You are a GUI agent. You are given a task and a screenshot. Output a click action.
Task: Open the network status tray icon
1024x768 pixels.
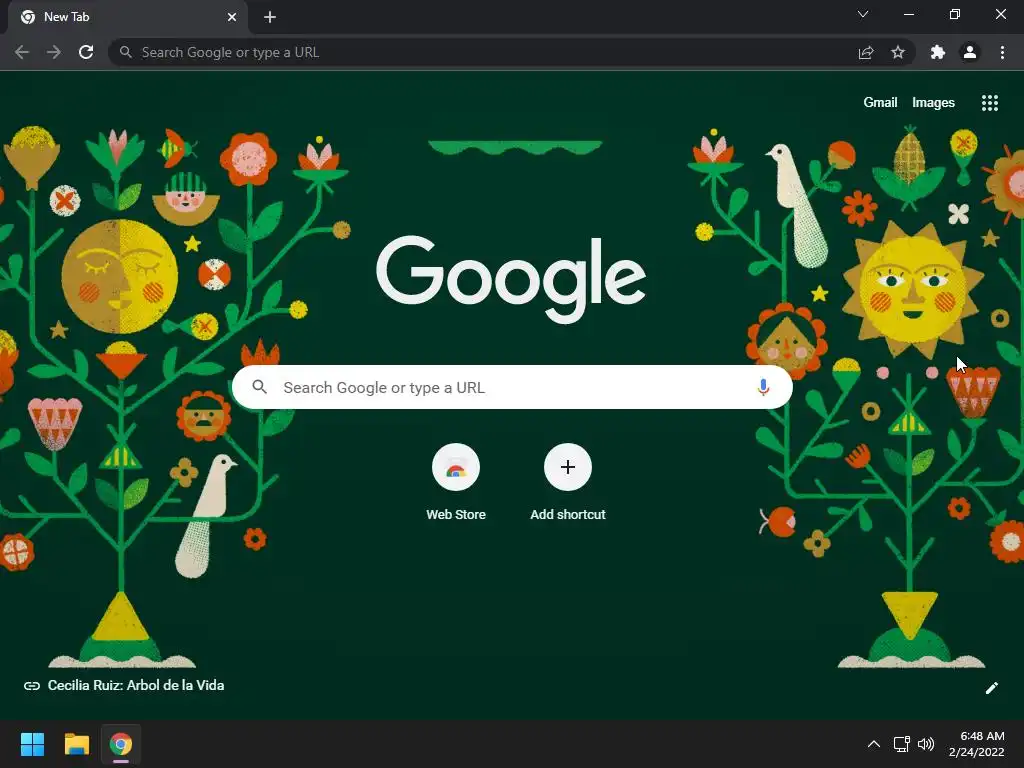[x=902, y=744]
